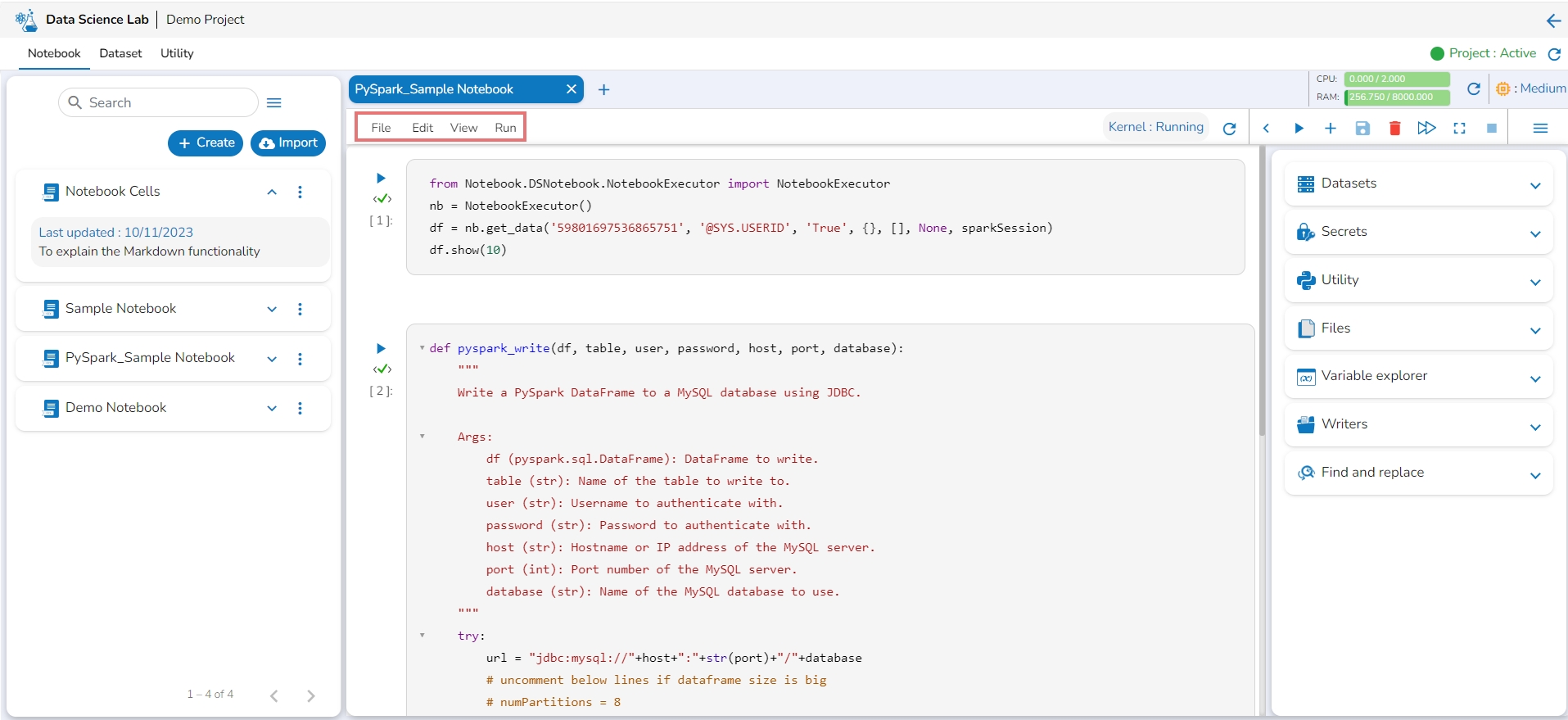Click the run all cells icon
Viewport: 1568px width, 720px height.
[x=1426, y=128]
